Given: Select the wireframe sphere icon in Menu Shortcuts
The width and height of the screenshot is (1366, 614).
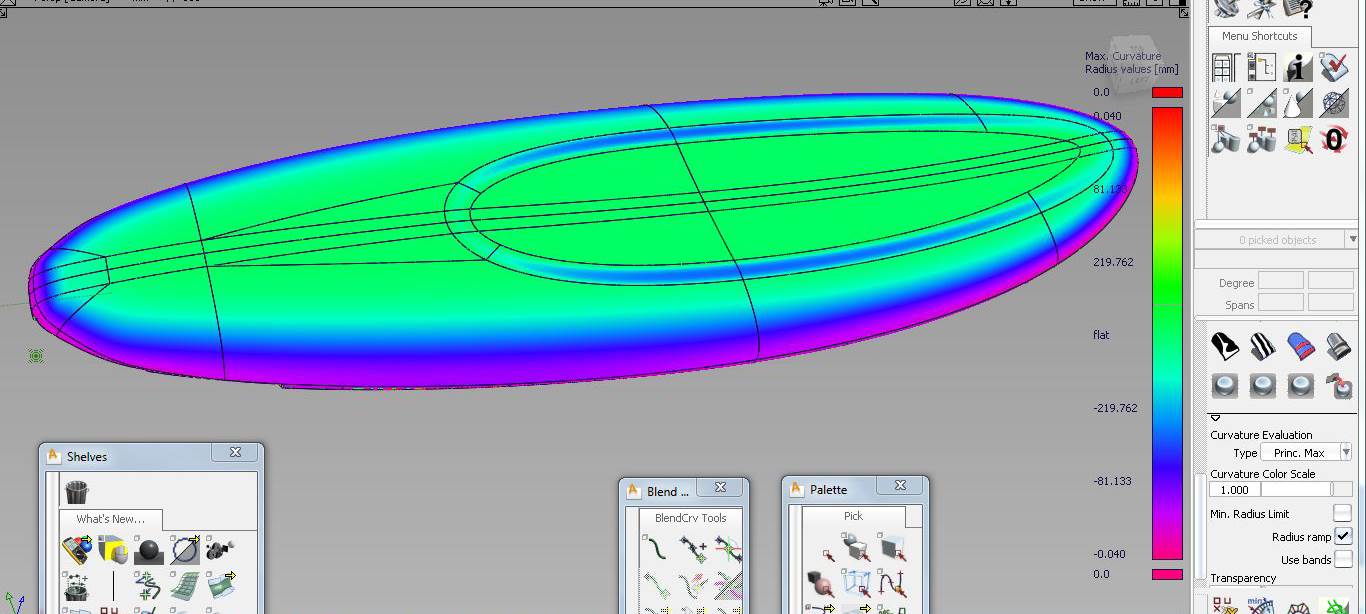Looking at the screenshot, I should (1334, 103).
